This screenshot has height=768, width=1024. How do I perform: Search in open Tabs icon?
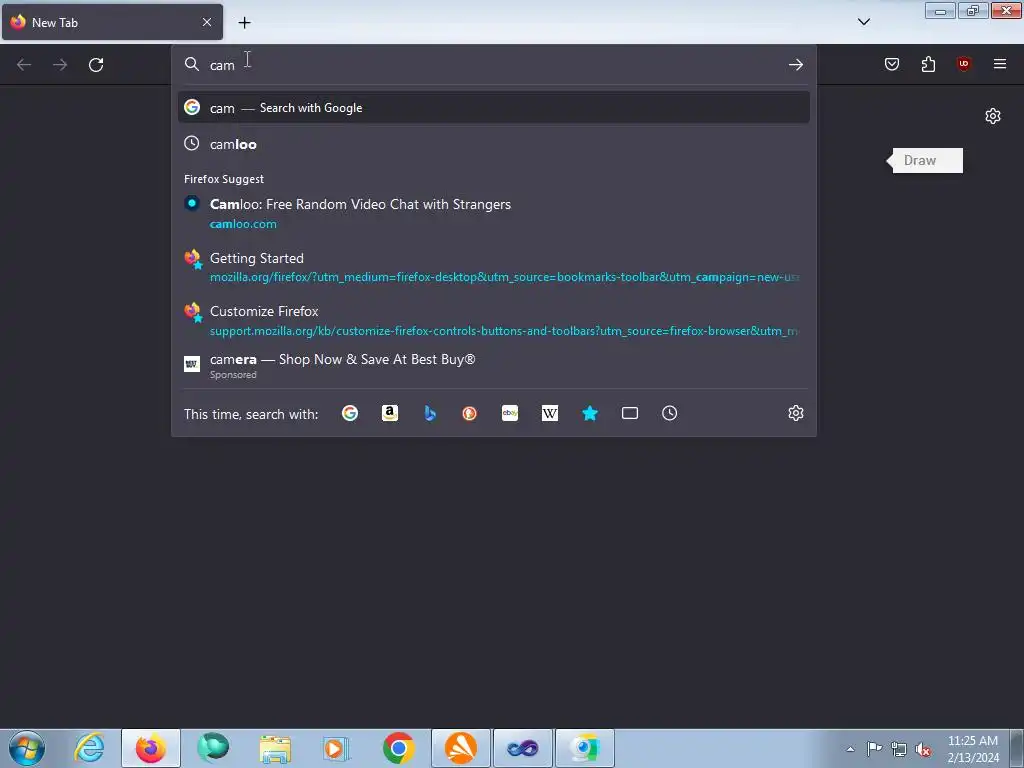pos(630,413)
